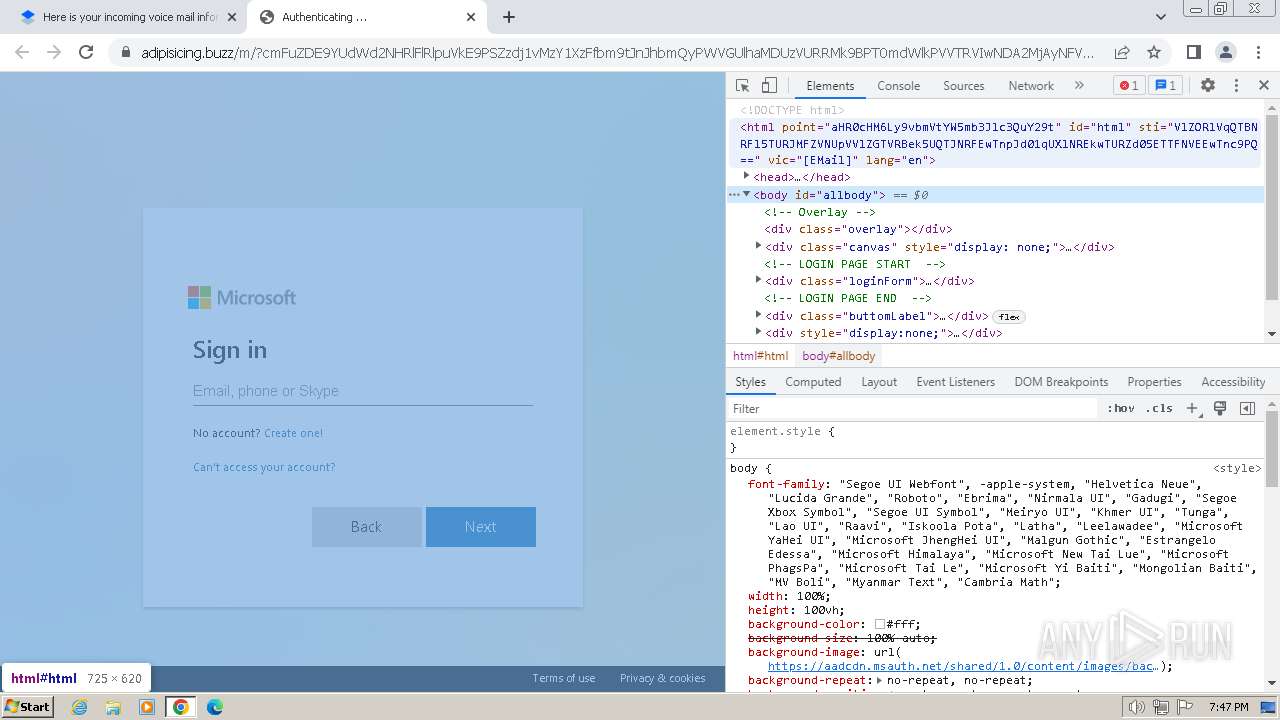The width and height of the screenshot is (1280, 720).
Task: Select html#html in the breadcrumb
Action: 760,356
